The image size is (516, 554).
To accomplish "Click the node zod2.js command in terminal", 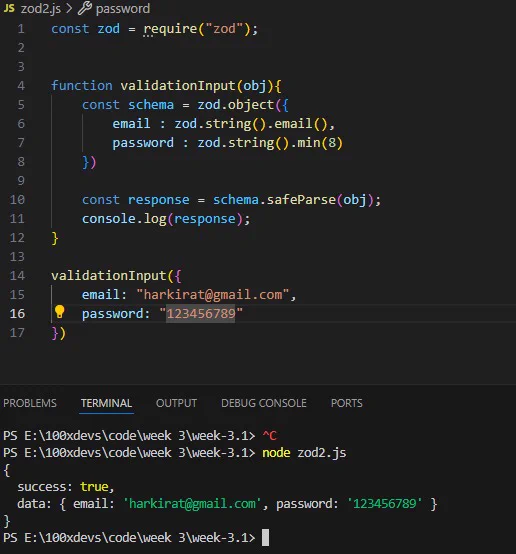I will coord(304,453).
